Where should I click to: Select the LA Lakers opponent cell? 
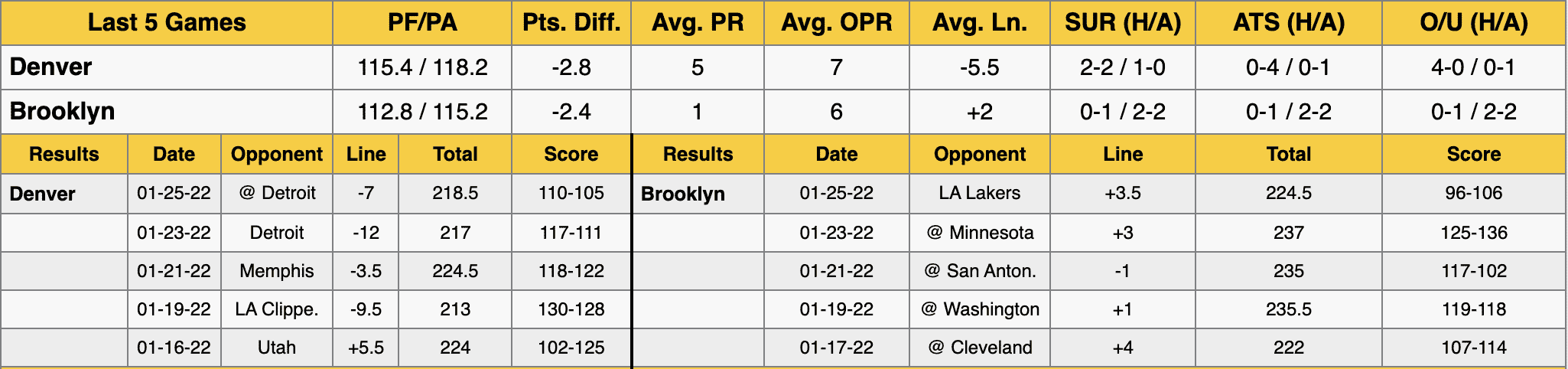tap(979, 193)
